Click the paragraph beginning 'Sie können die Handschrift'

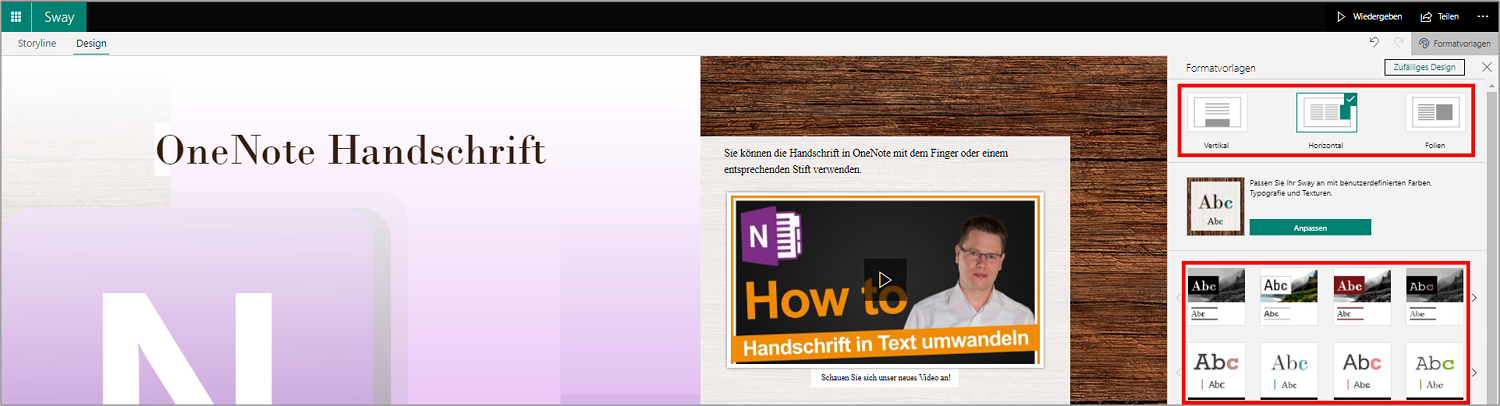865,161
